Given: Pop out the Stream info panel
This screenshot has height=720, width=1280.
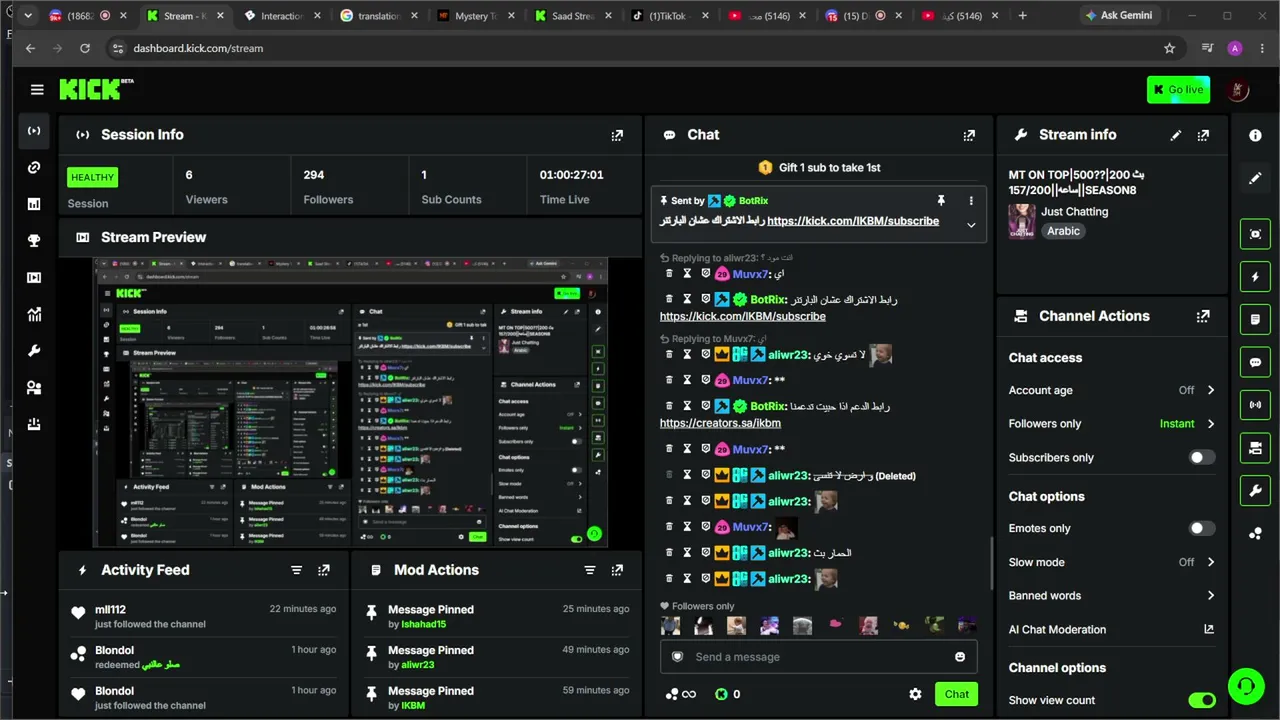Looking at the screenshot, I should [1203, 135].
